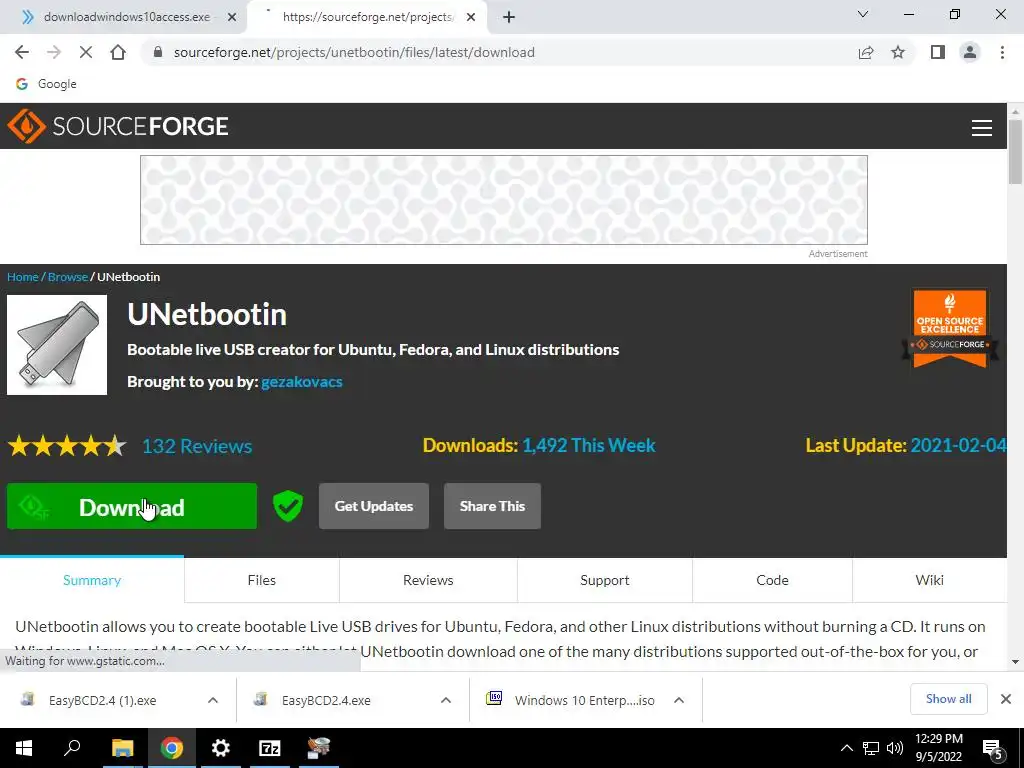Select the Summary tab
Screen dimensions: 1024x768
coord(92,580)
